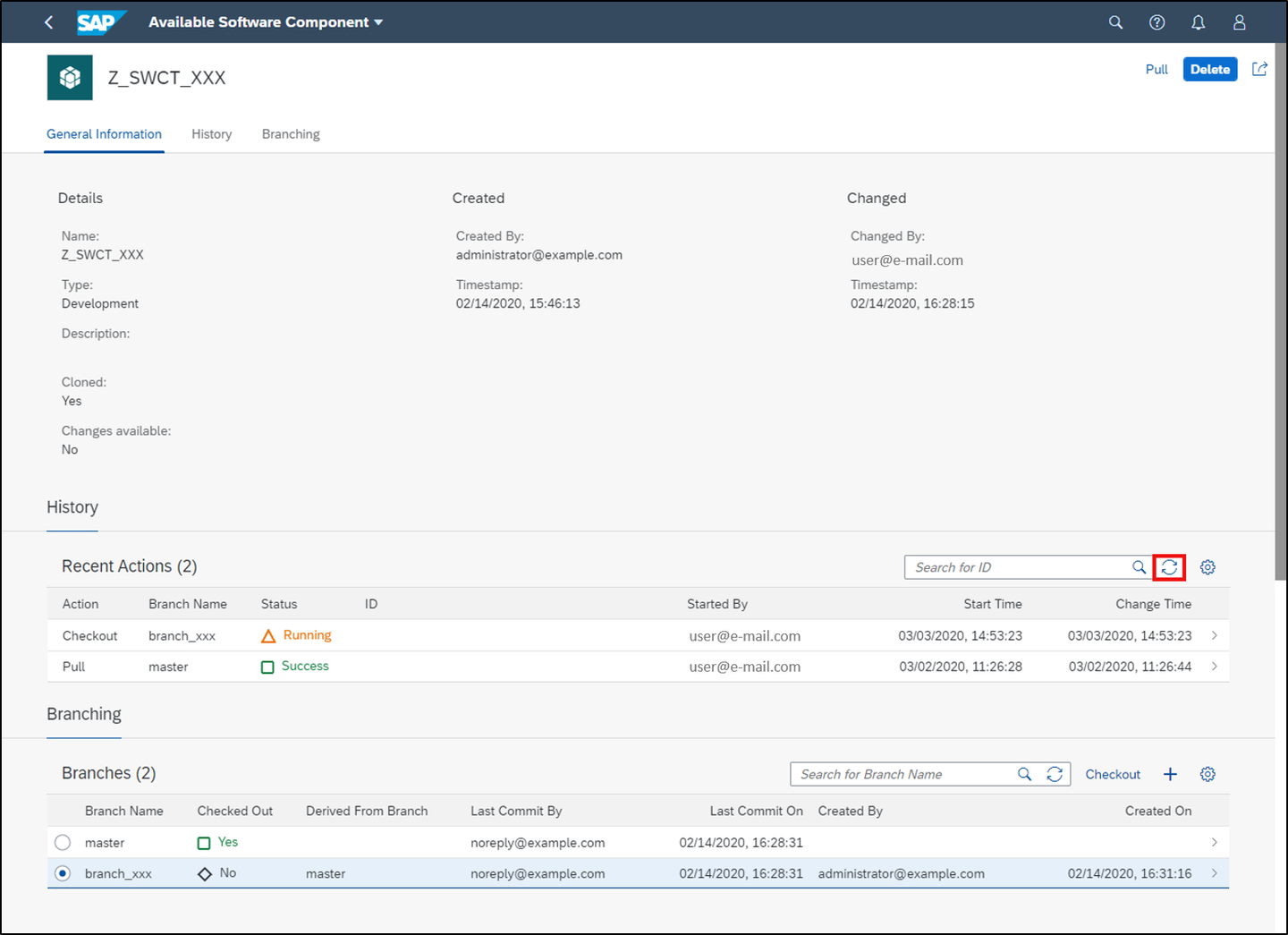Click the page vertical scrollbar

pyautogui.click(x=1281, y=313)
